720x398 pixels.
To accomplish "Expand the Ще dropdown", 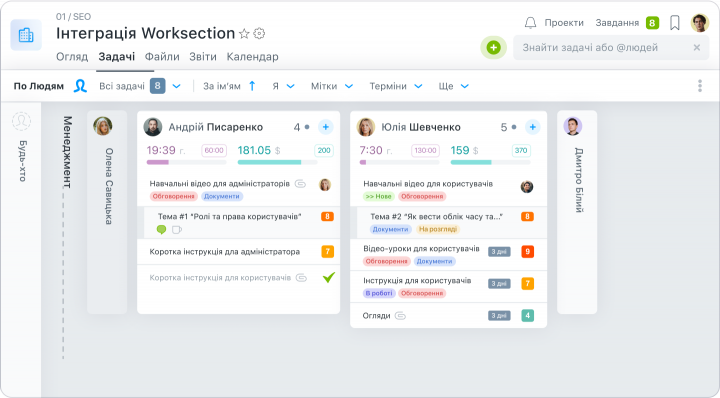I will coord(454,86).
